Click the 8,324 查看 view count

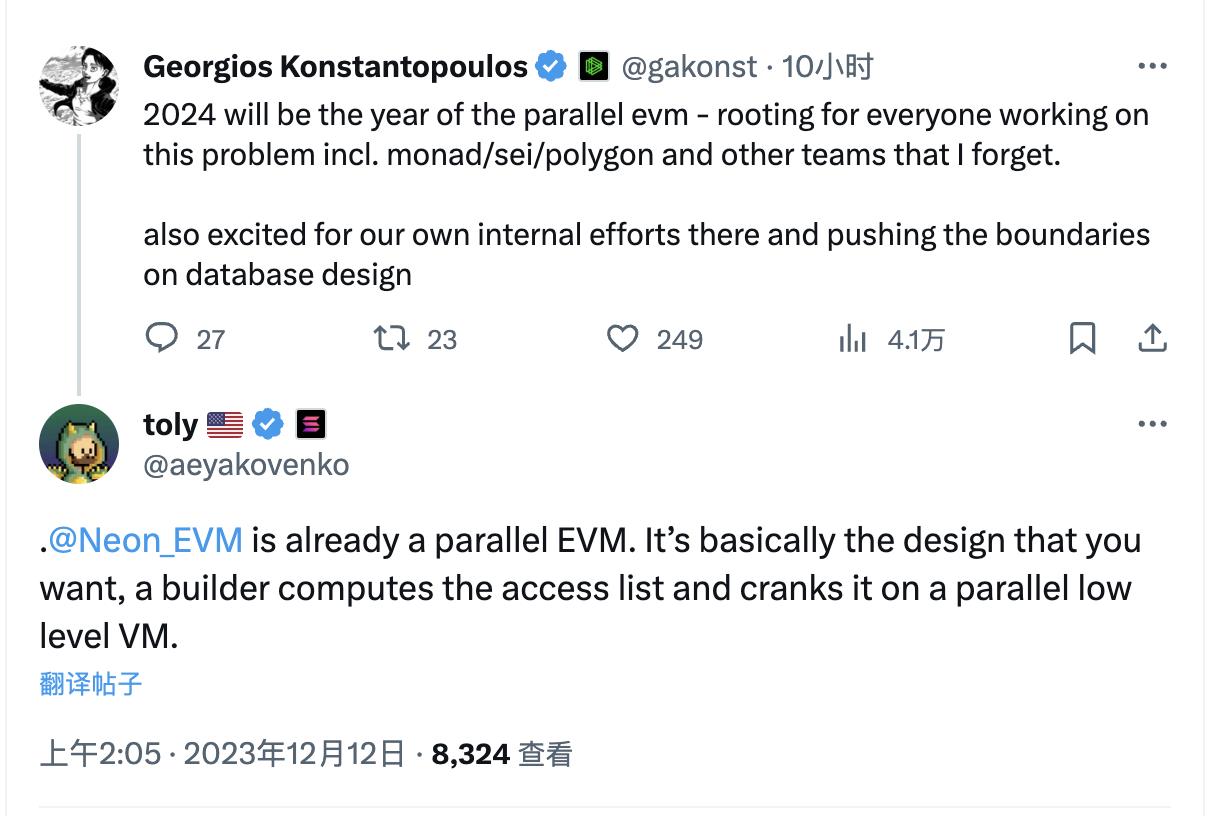tap(501, 753)
